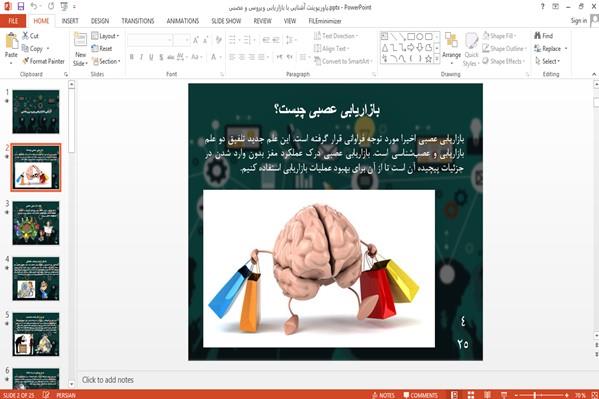
Task: Click Sign in link
Action: (x=579, y=21)
